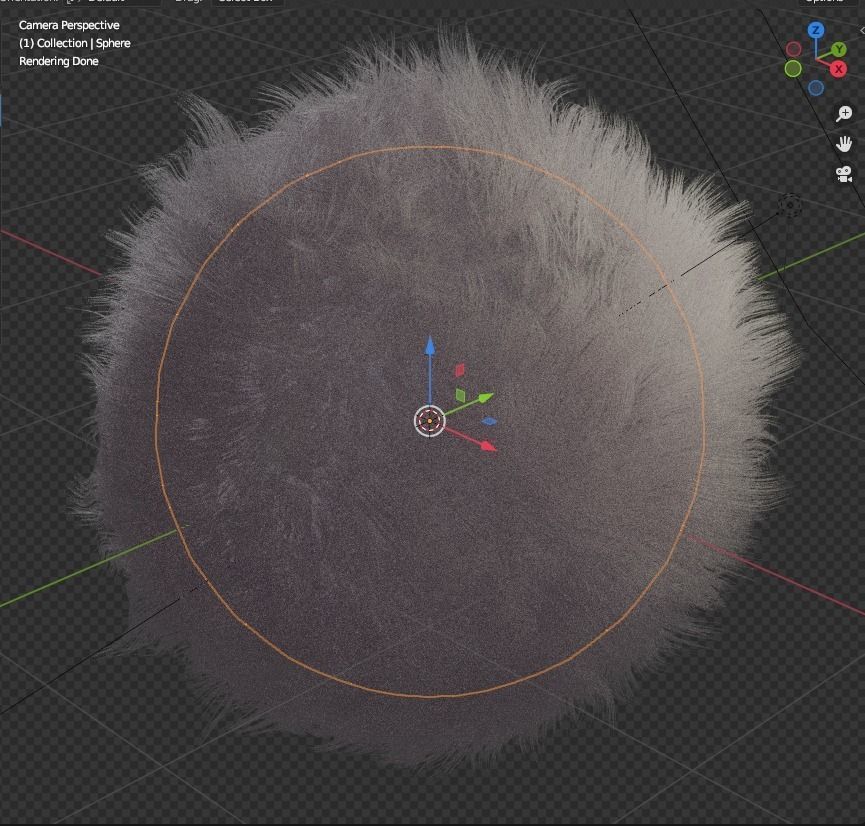Click the blue Z axis on navigation gizmo
Image resolution: width=865 pixels, height=826 pixels.
pos(816,30)
